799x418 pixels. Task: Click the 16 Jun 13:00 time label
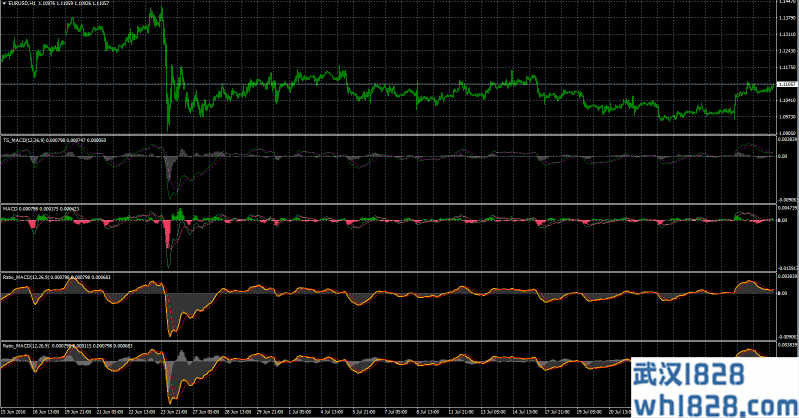[x=46, y=412]
